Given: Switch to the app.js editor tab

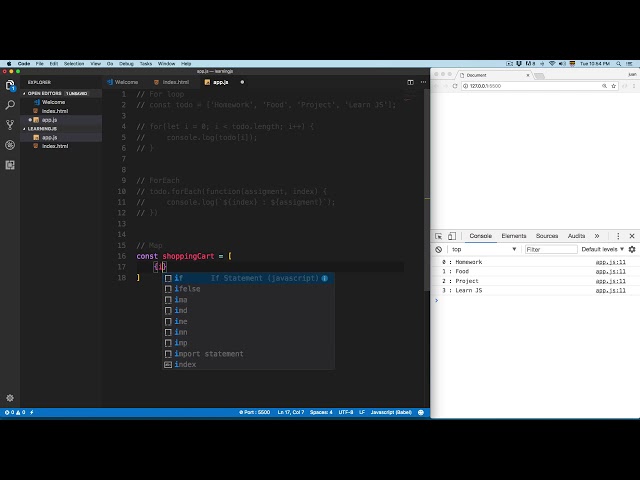Looking at the screenshot, I should coord(217,82).
